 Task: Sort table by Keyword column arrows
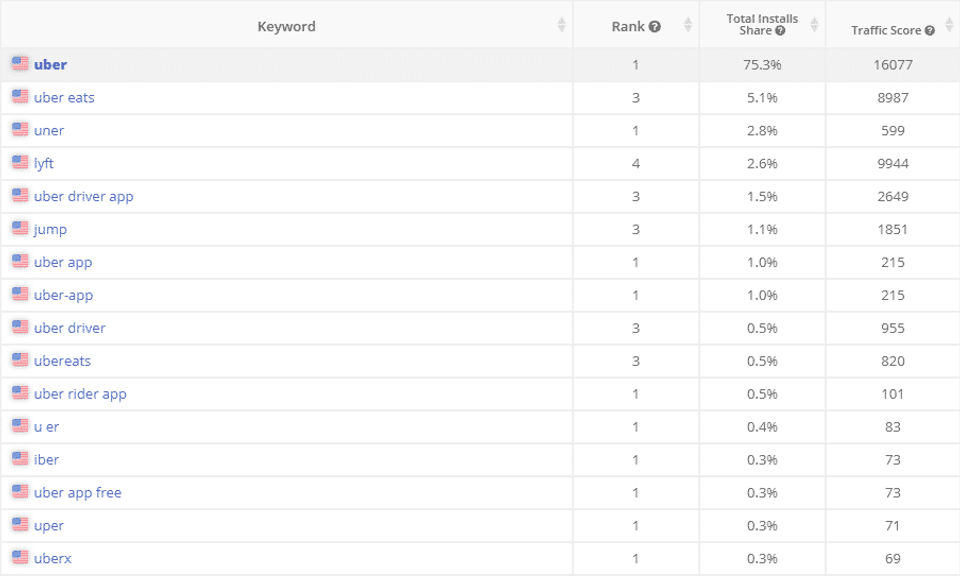pyautogui.click(x=561, y=25)
